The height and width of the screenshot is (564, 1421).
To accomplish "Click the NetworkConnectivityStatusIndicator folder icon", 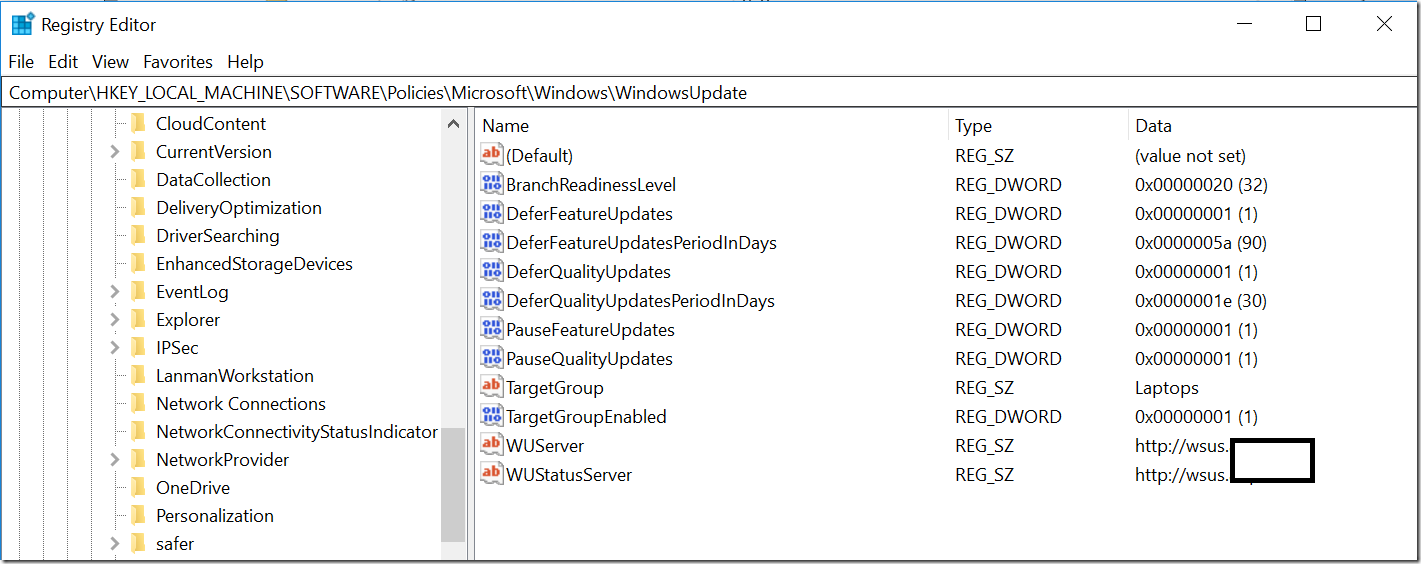I will [x=138, y=431].
